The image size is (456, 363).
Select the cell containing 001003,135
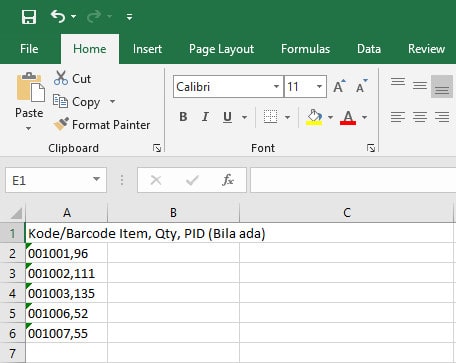(67, 293)
